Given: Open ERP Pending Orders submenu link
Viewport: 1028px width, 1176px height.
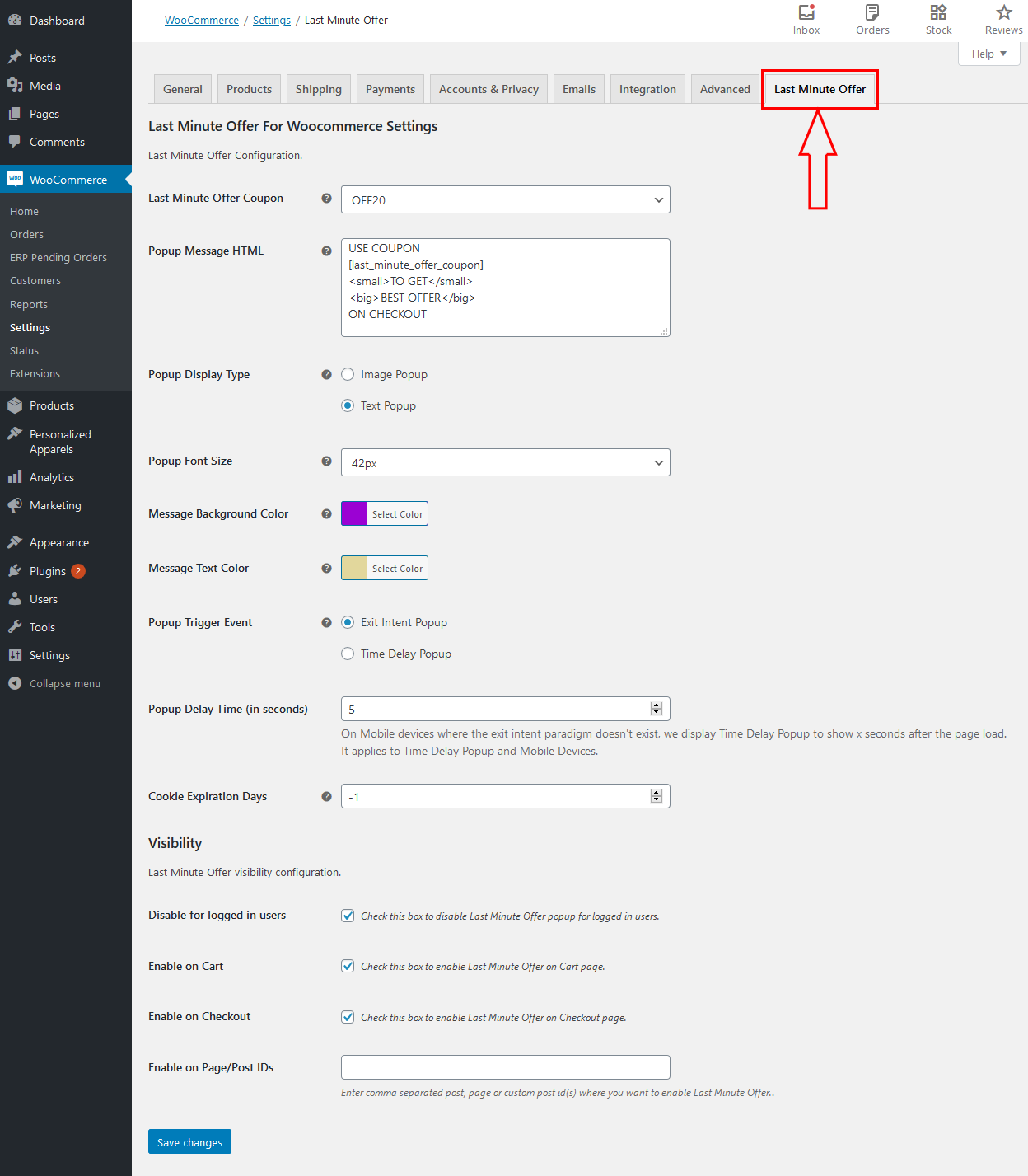Looking at the screenshot, I should coord(58,258).
